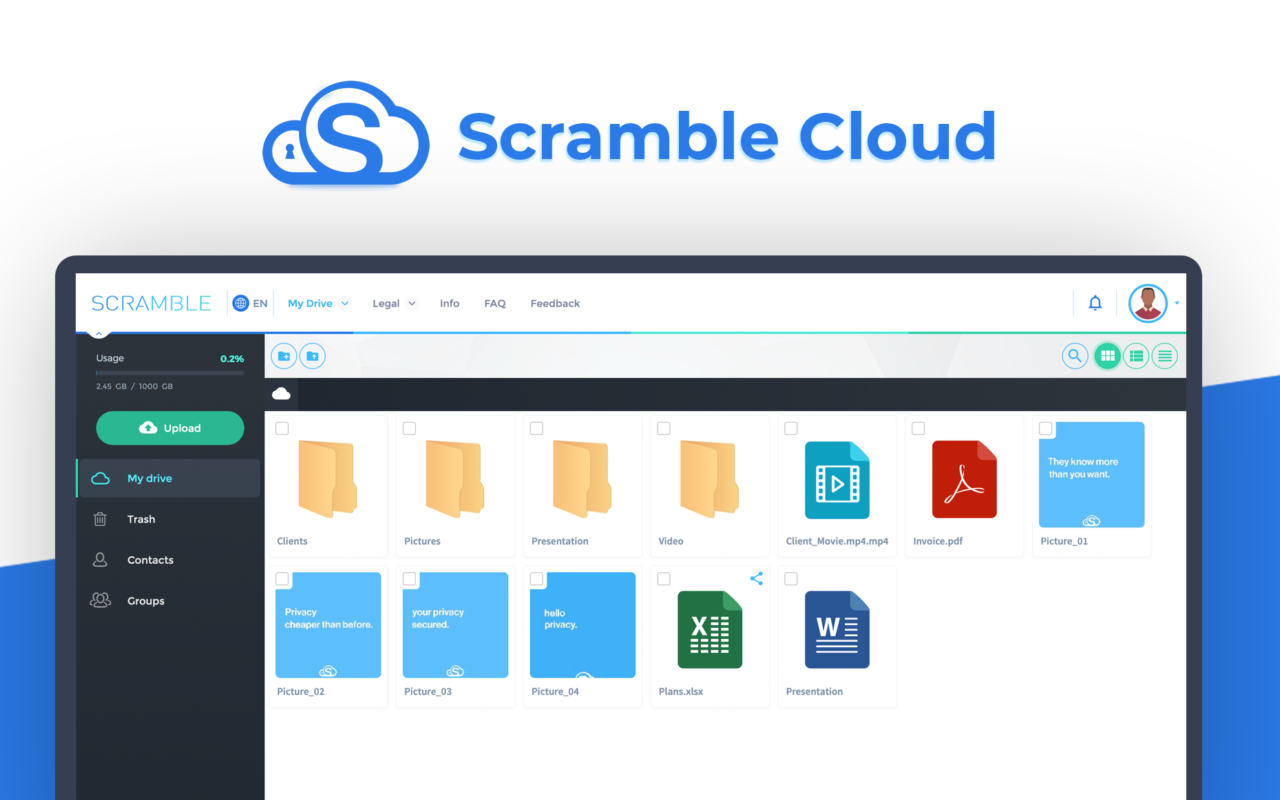Click the 0.2% usage value
The image size is (1280, 800).
coord(232,358)
